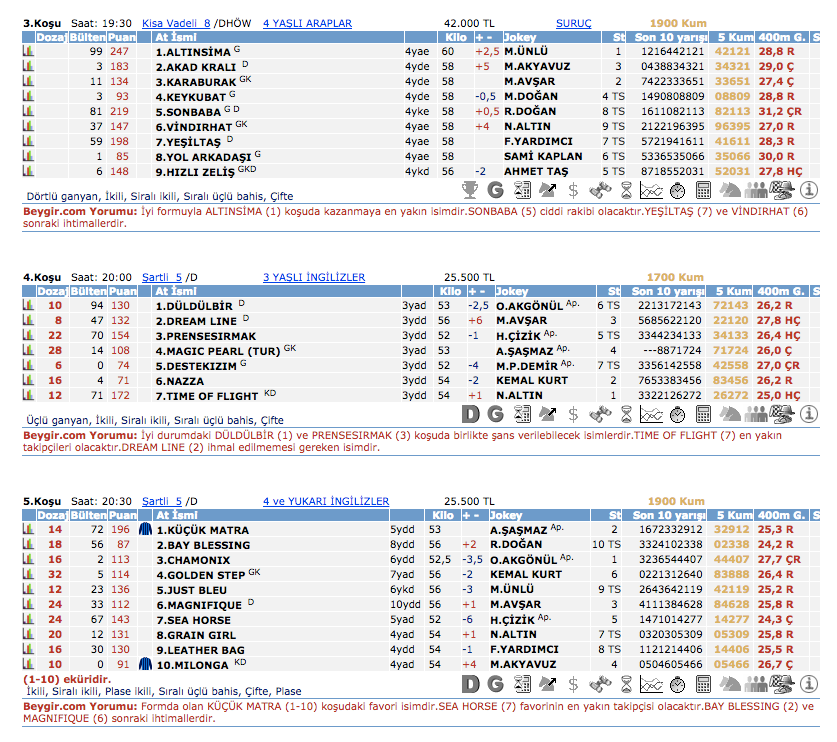Viewport: 837px width, 742px height.
Task: Click the Puan column header in race 4
Action: coord(122,292)
